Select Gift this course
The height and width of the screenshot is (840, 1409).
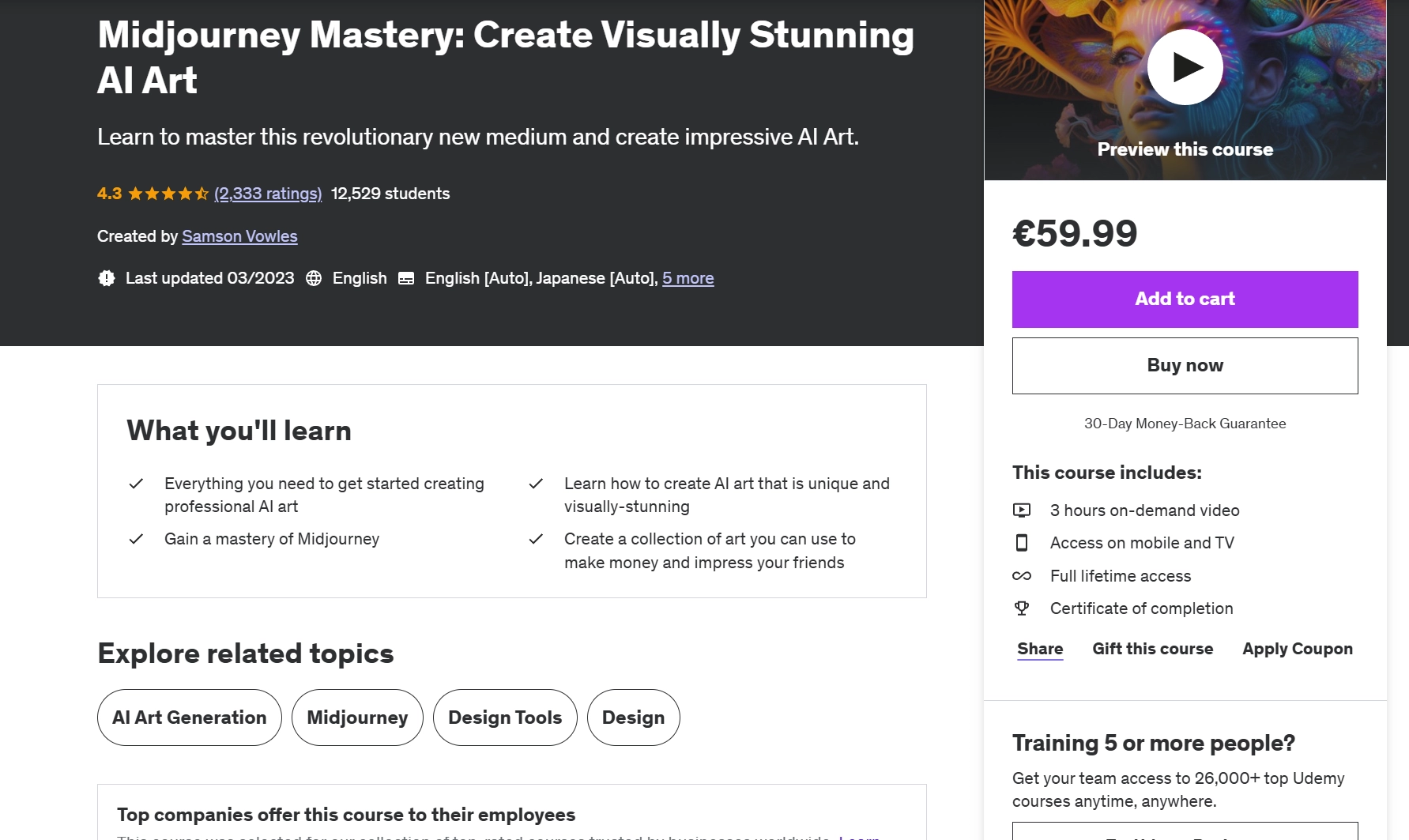1152,649
